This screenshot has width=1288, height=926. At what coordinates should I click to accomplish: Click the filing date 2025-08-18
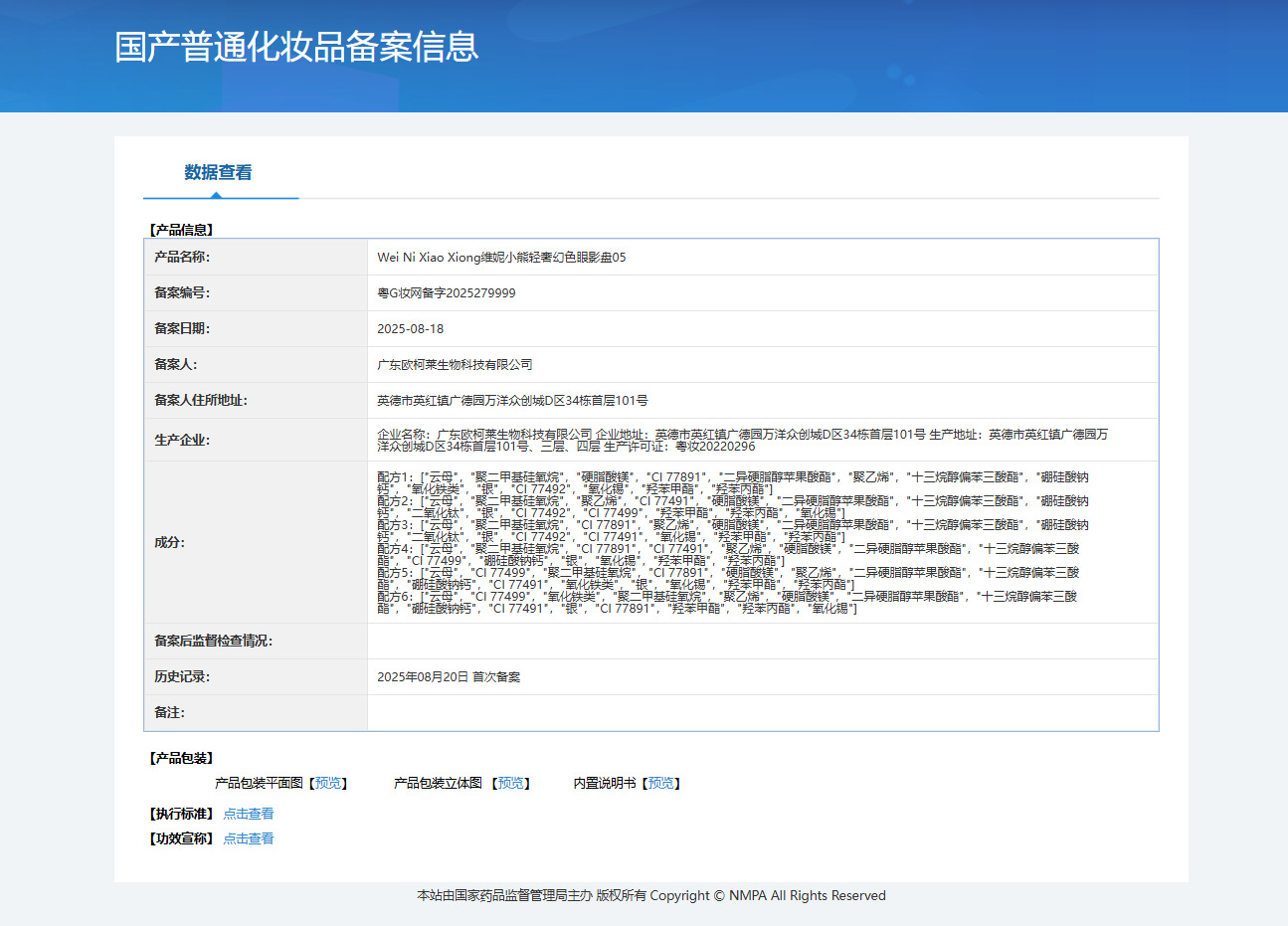(x=410, y=329)
